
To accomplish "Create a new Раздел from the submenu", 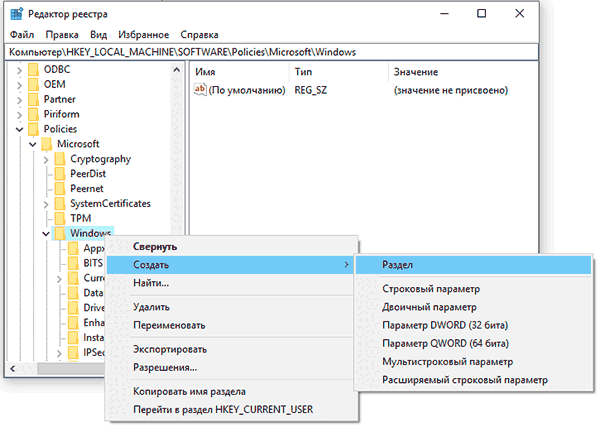I will [x=473, y=265].
